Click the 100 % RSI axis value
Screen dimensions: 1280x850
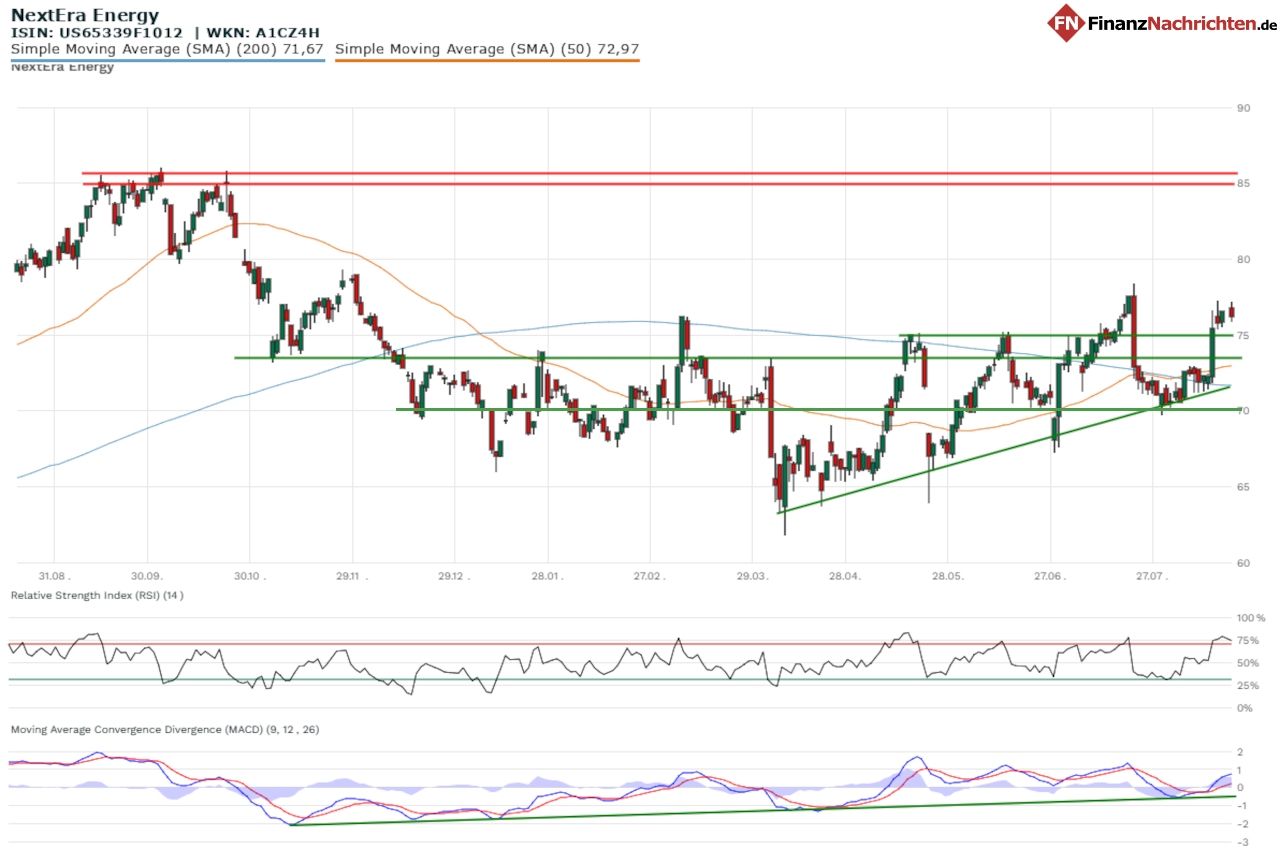[1251, 618]
